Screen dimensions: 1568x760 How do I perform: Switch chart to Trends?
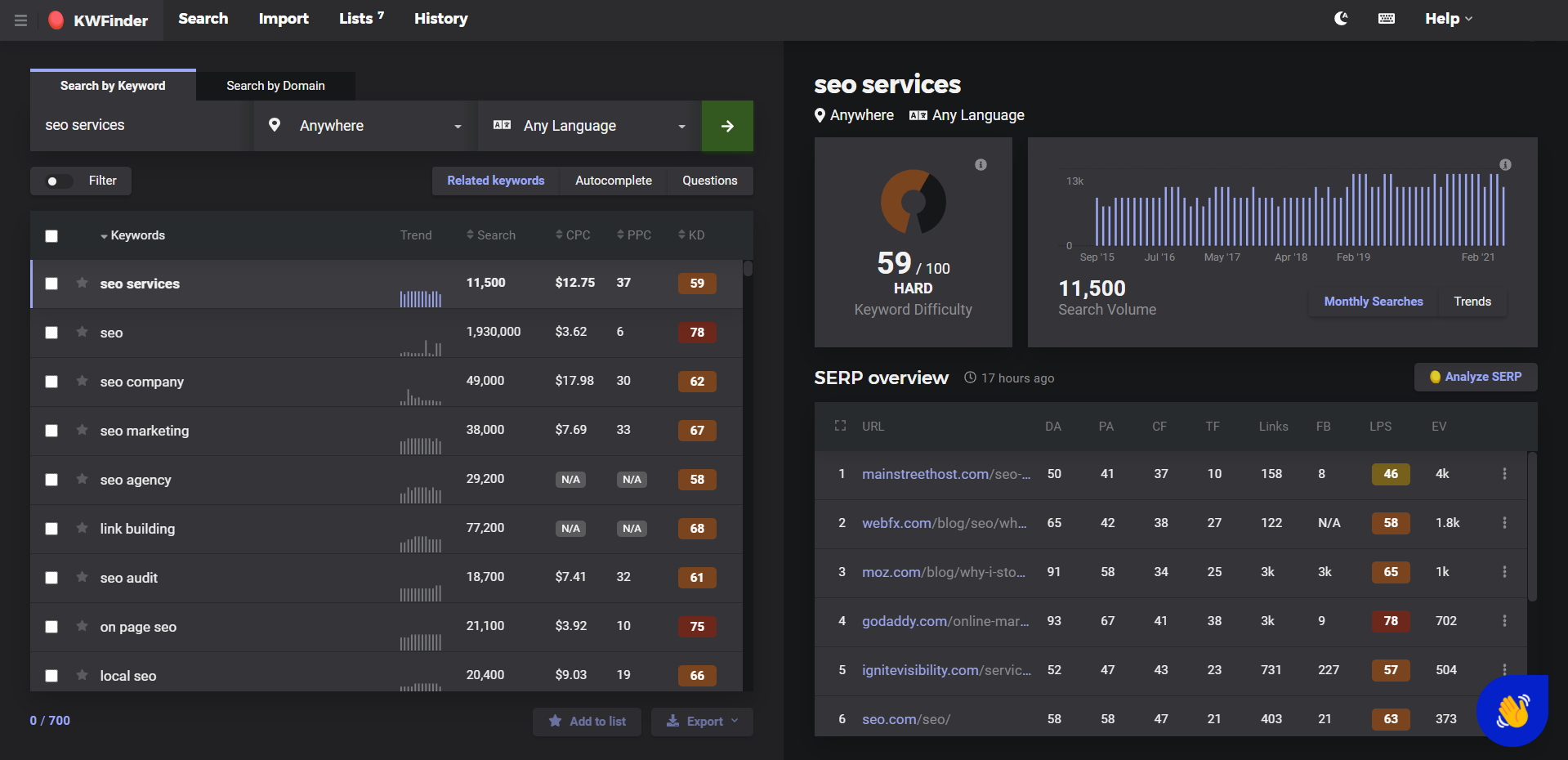(1472, 302)
